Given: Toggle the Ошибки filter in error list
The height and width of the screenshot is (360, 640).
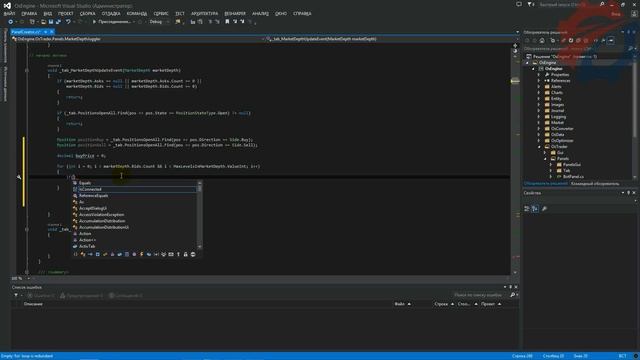Looking at the screenshot, I should 41,296.
